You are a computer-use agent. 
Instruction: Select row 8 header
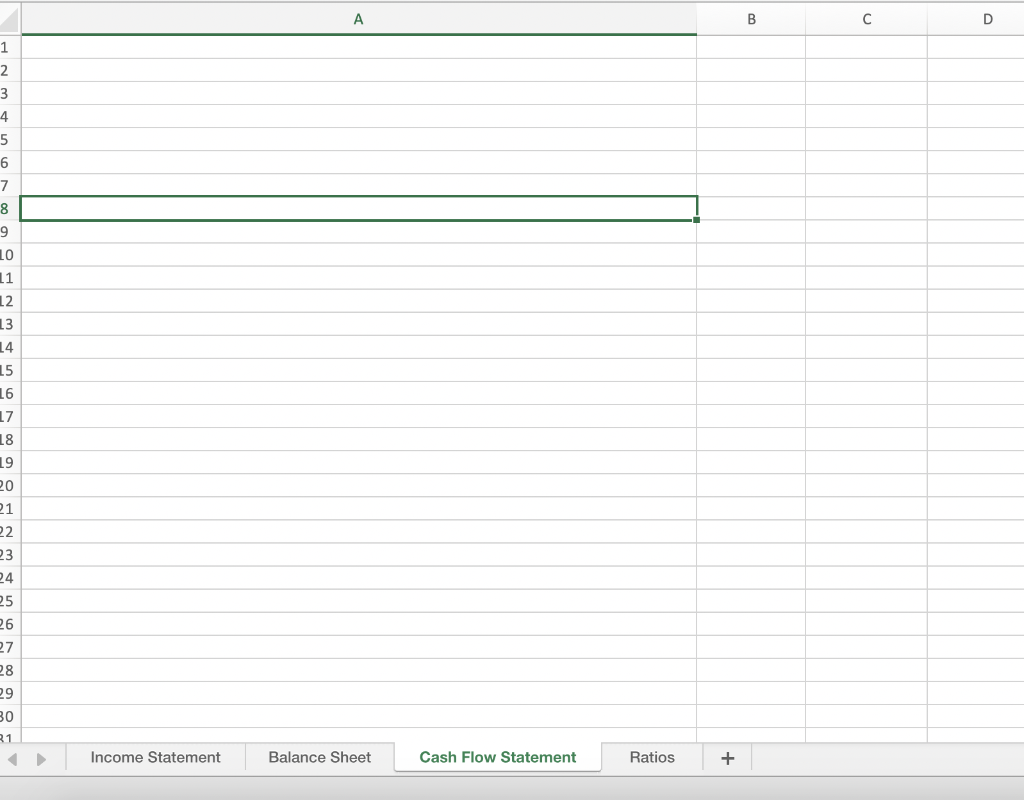click(10, 208)
